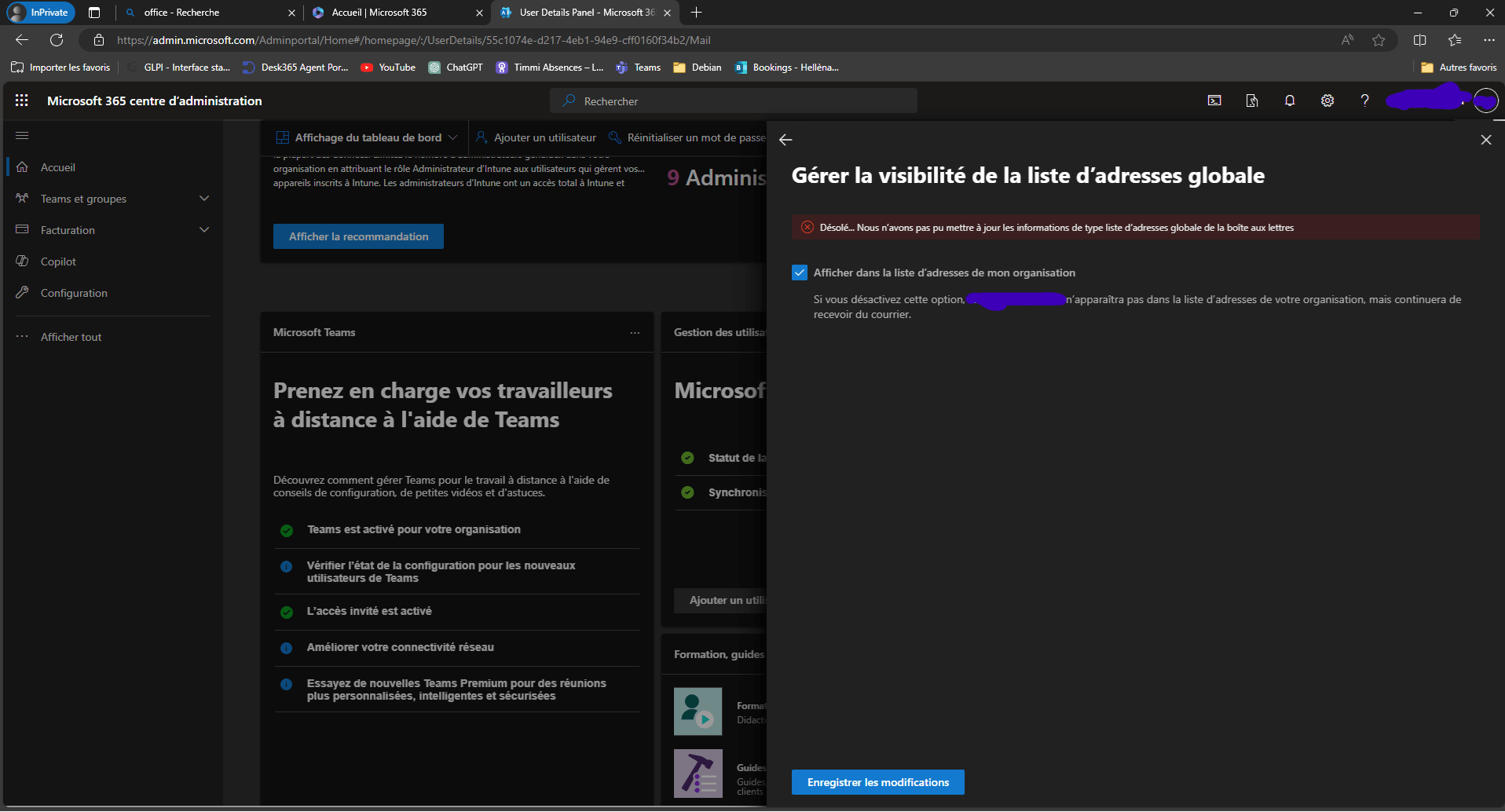
Task: Open the Bookings - Hellèna bookmark
Action: click(786, 68)
